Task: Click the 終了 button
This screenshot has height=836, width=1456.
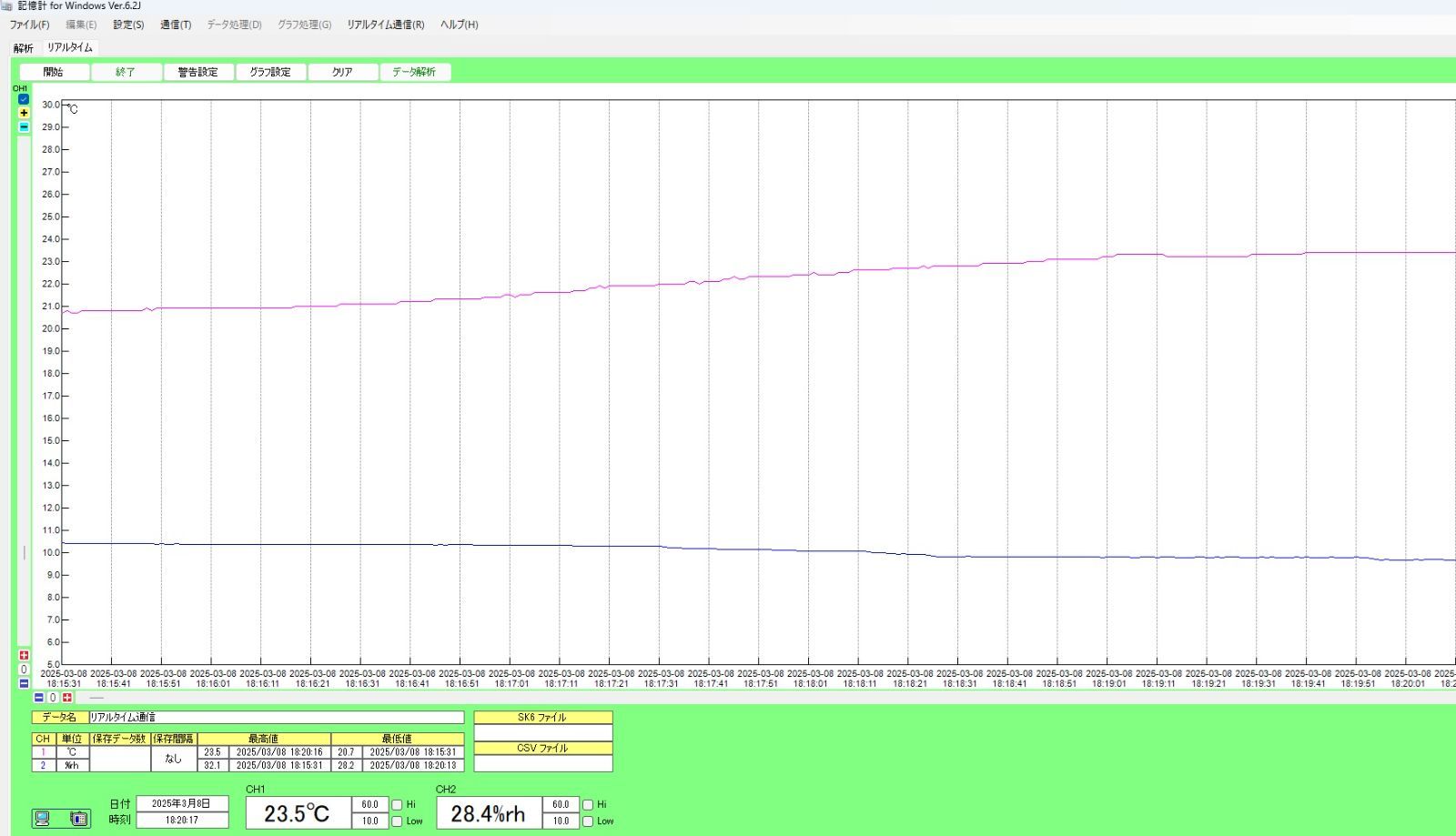Action: coord(126,72)
